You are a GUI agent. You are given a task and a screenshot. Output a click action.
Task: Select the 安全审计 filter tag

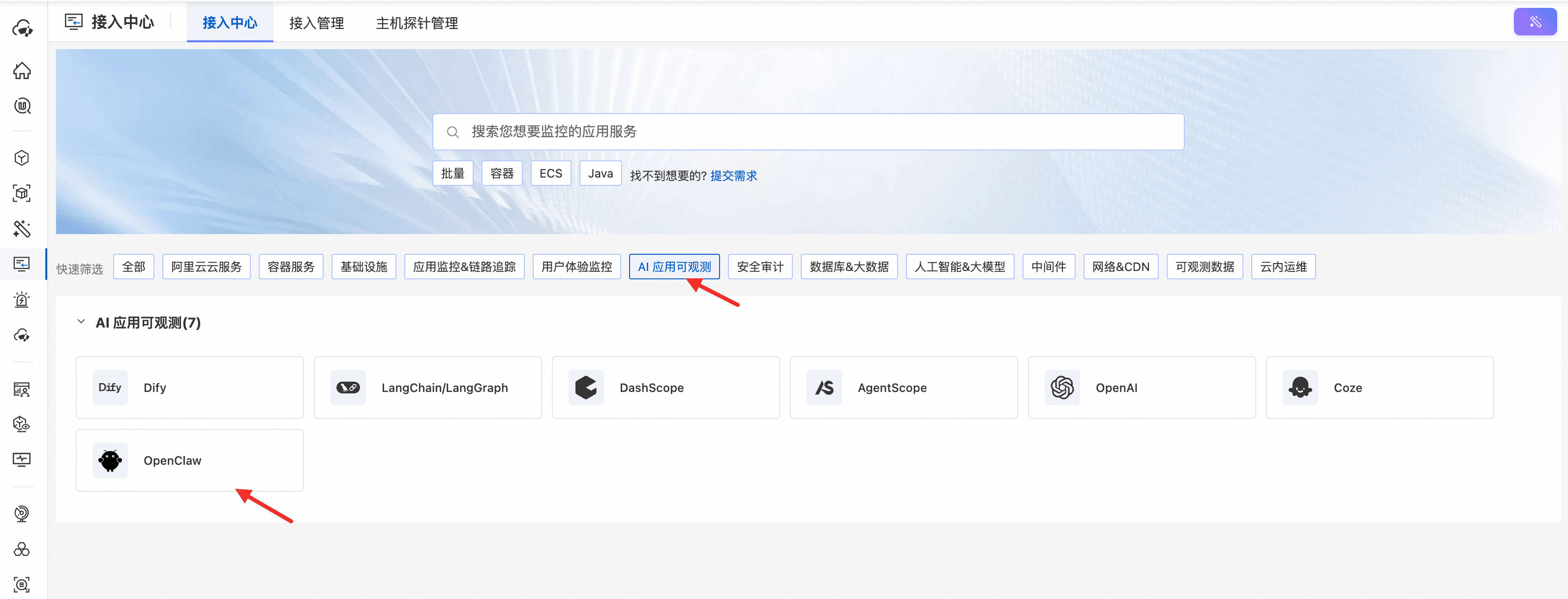click(759, 267)
